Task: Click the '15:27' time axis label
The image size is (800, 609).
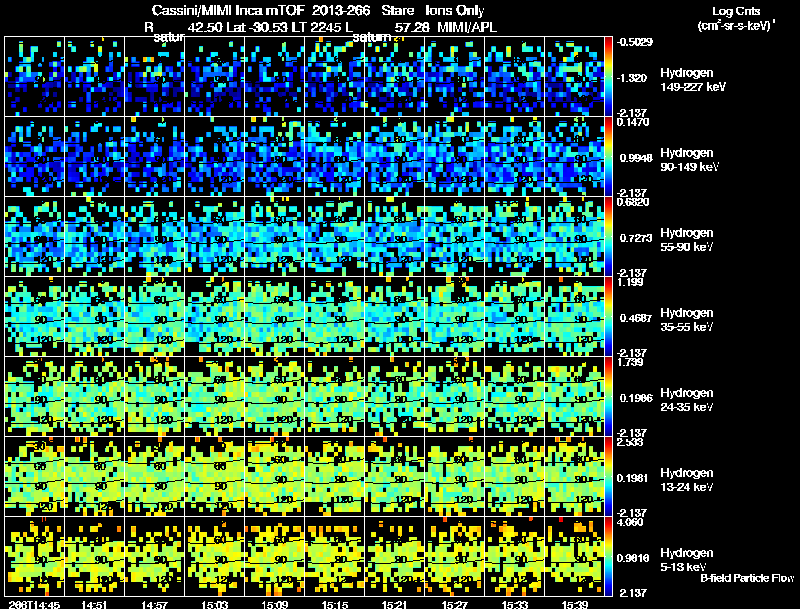Action: (x=455, y=605)
